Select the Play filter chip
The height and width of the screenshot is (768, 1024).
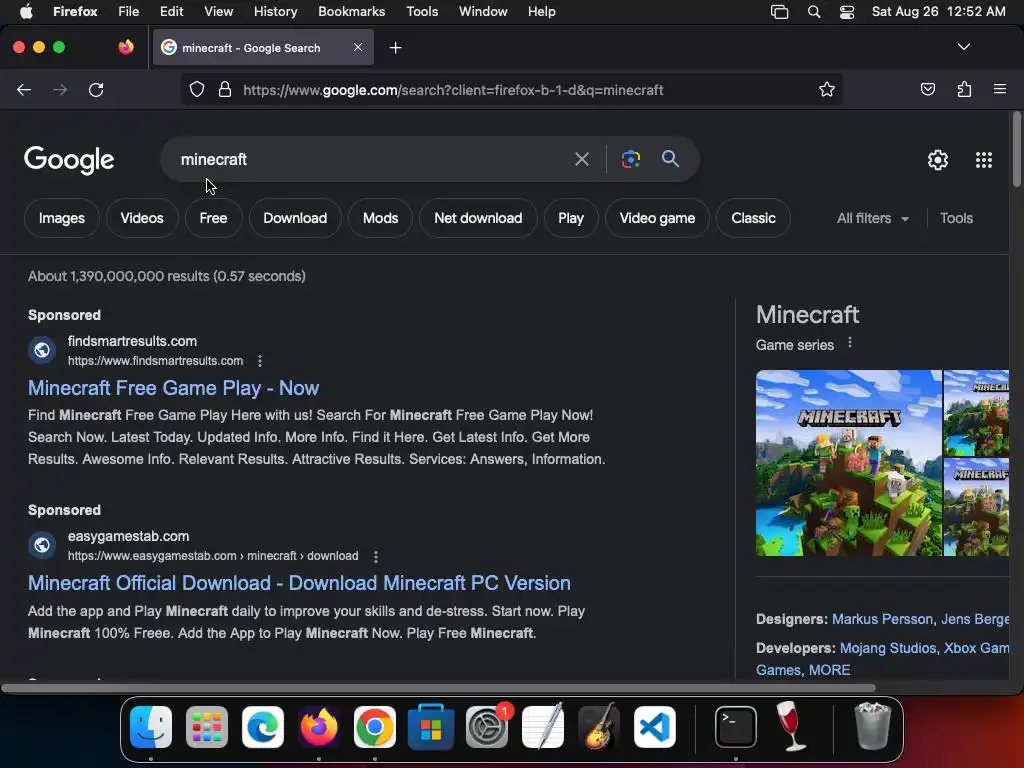[x=571, y=218]
